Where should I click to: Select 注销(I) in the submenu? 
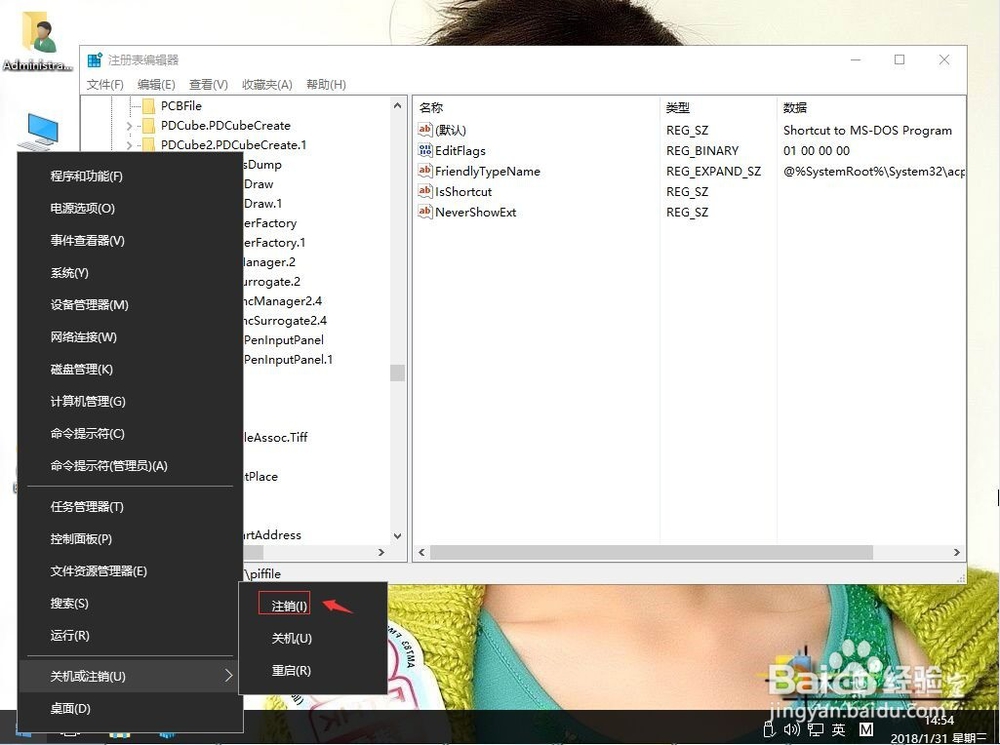(313, 605)
